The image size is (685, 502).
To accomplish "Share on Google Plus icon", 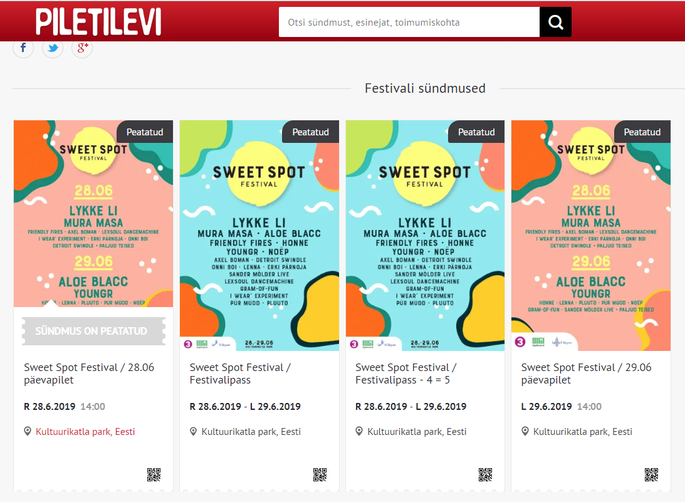I will pyautogui.click(x=82, y=47).
